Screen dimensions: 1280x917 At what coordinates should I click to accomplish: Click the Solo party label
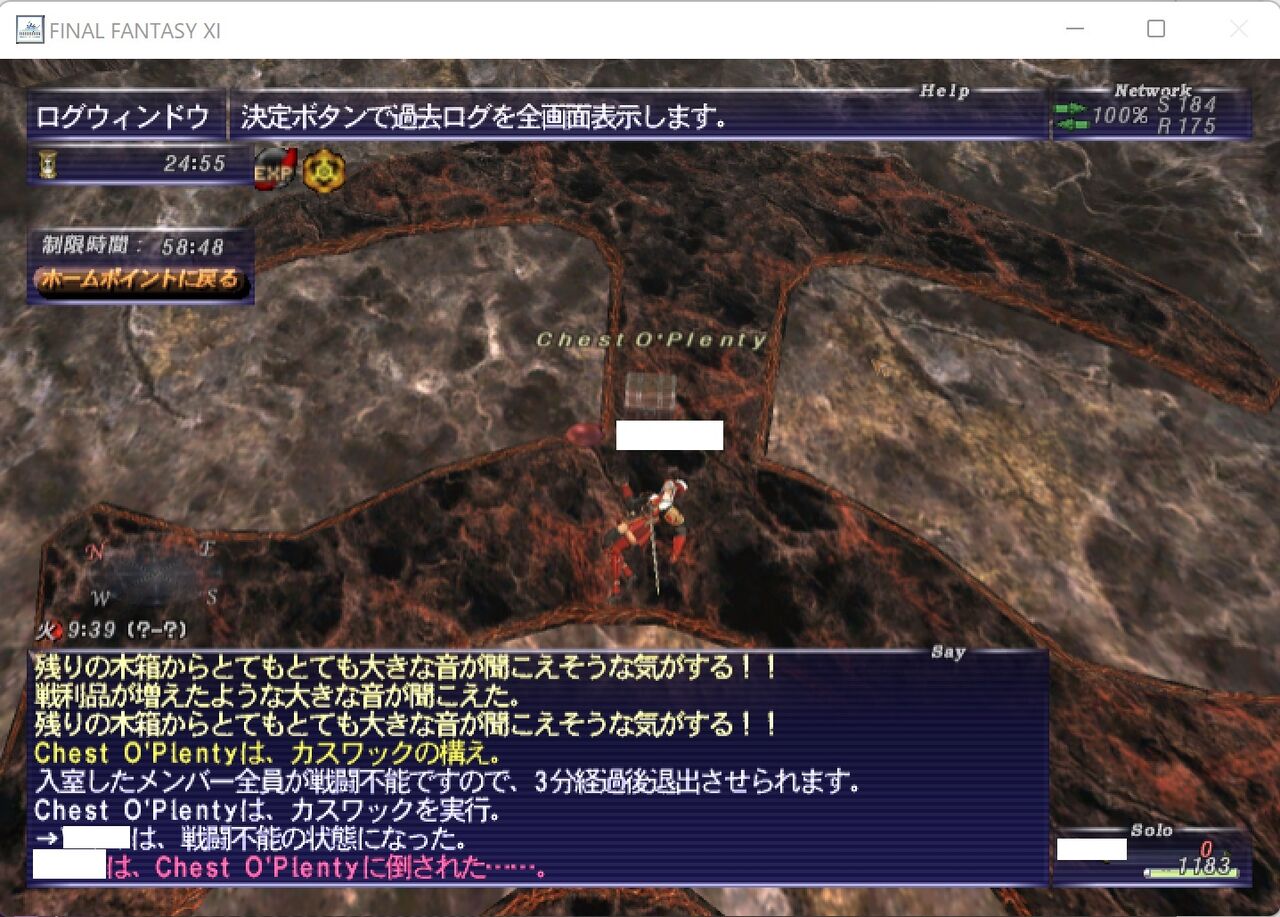pyautogui.click(x=1151, y=831)
